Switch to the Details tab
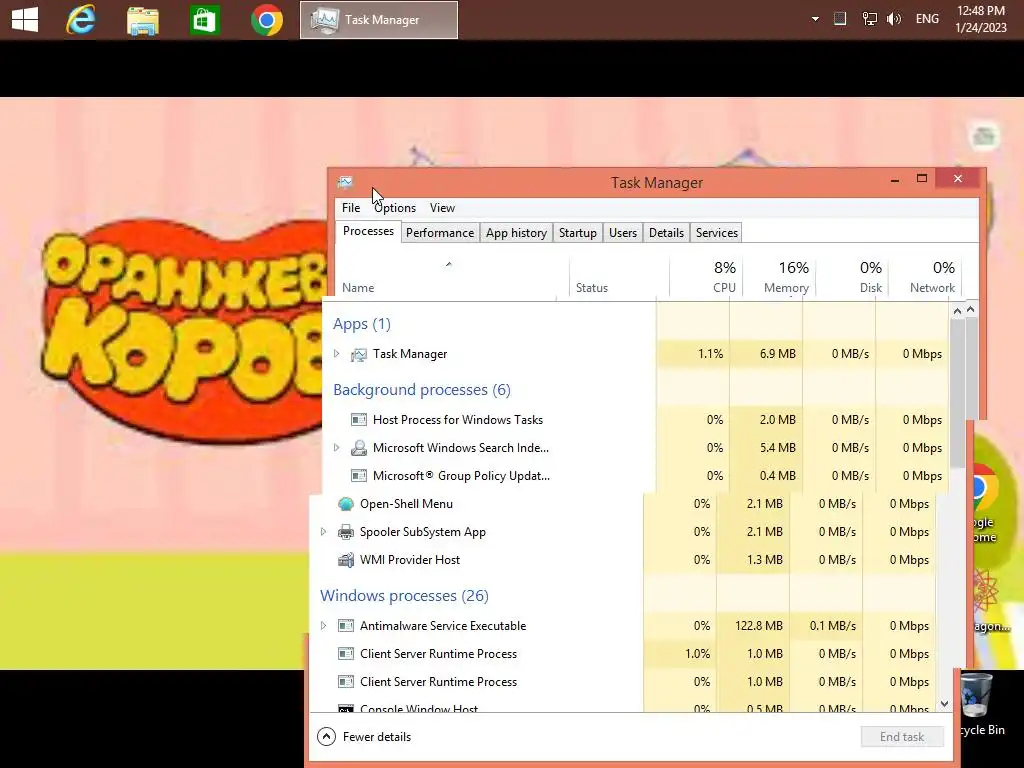 point(666,232)
